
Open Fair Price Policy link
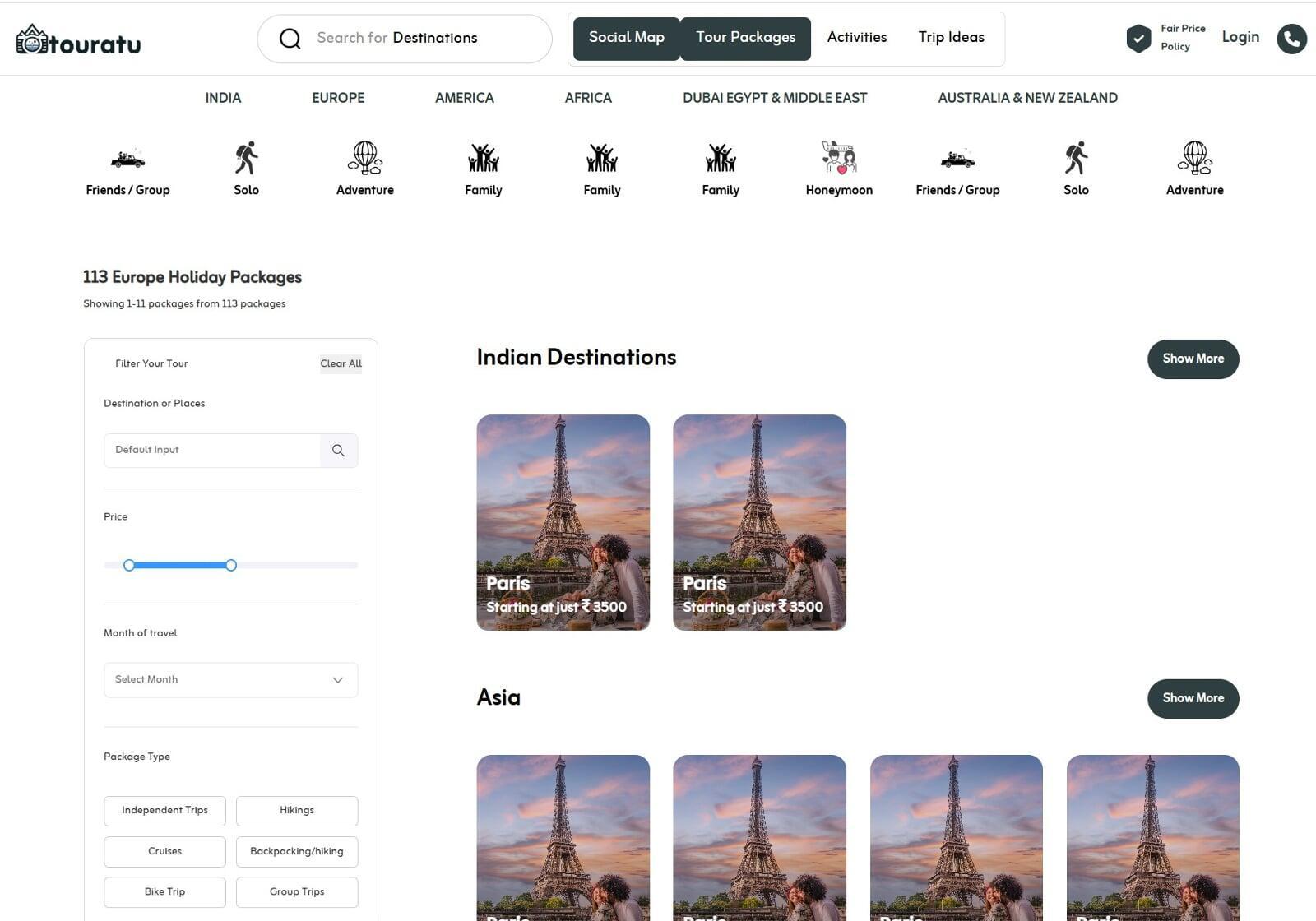pos(1183,38)
